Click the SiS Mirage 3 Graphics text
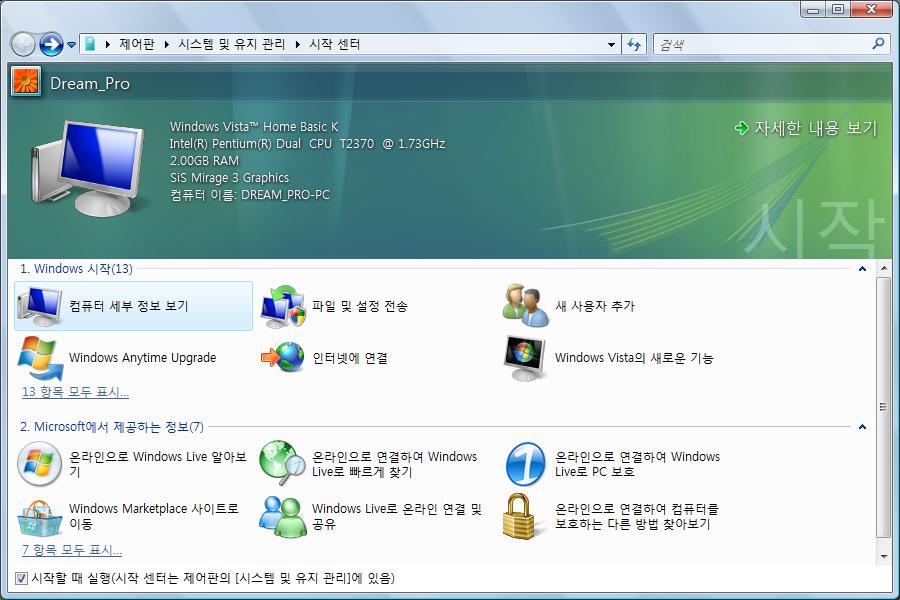Screen dimensions: 900x600 (229, 177)
